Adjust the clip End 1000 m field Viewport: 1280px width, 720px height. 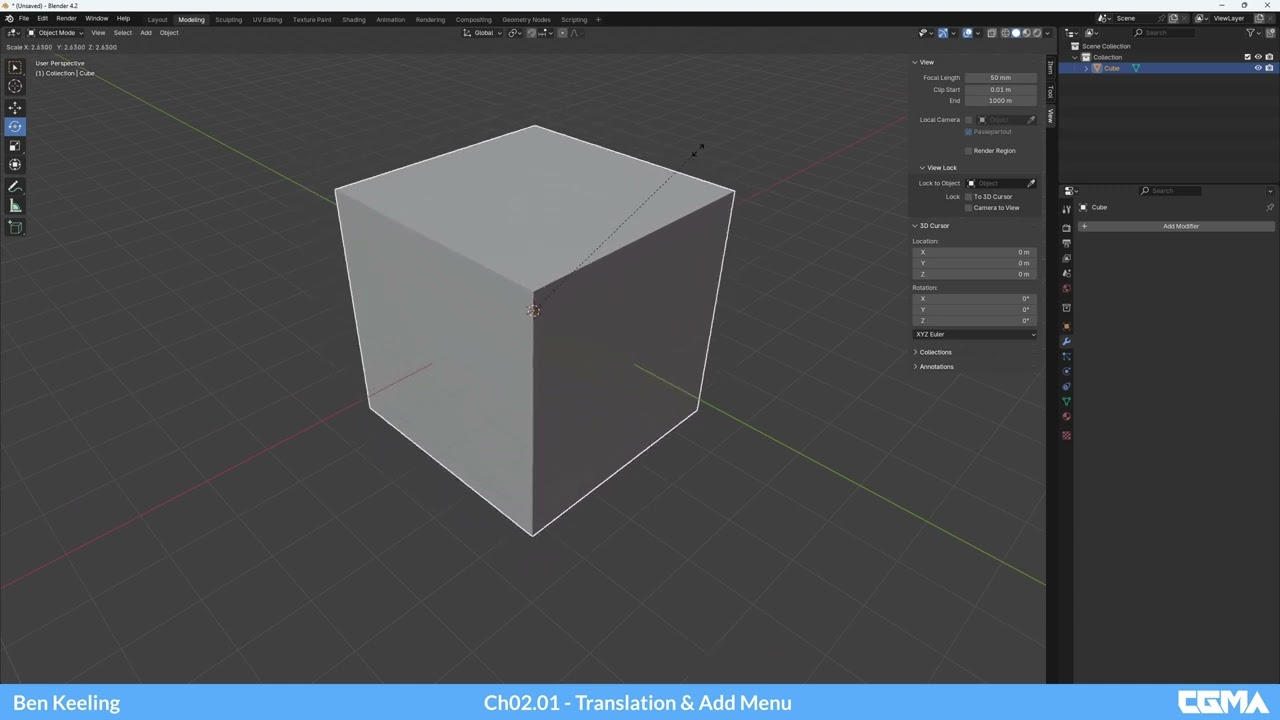pos(1001,101)
